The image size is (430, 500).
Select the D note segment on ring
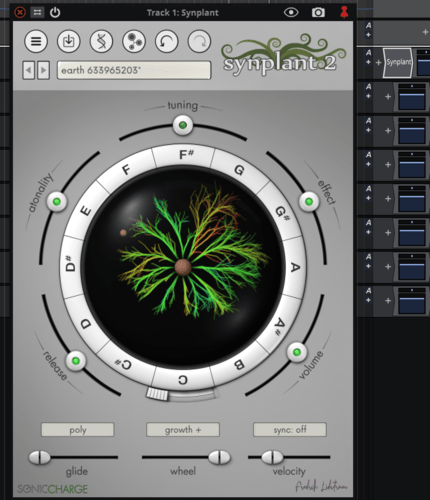[86, 323]
